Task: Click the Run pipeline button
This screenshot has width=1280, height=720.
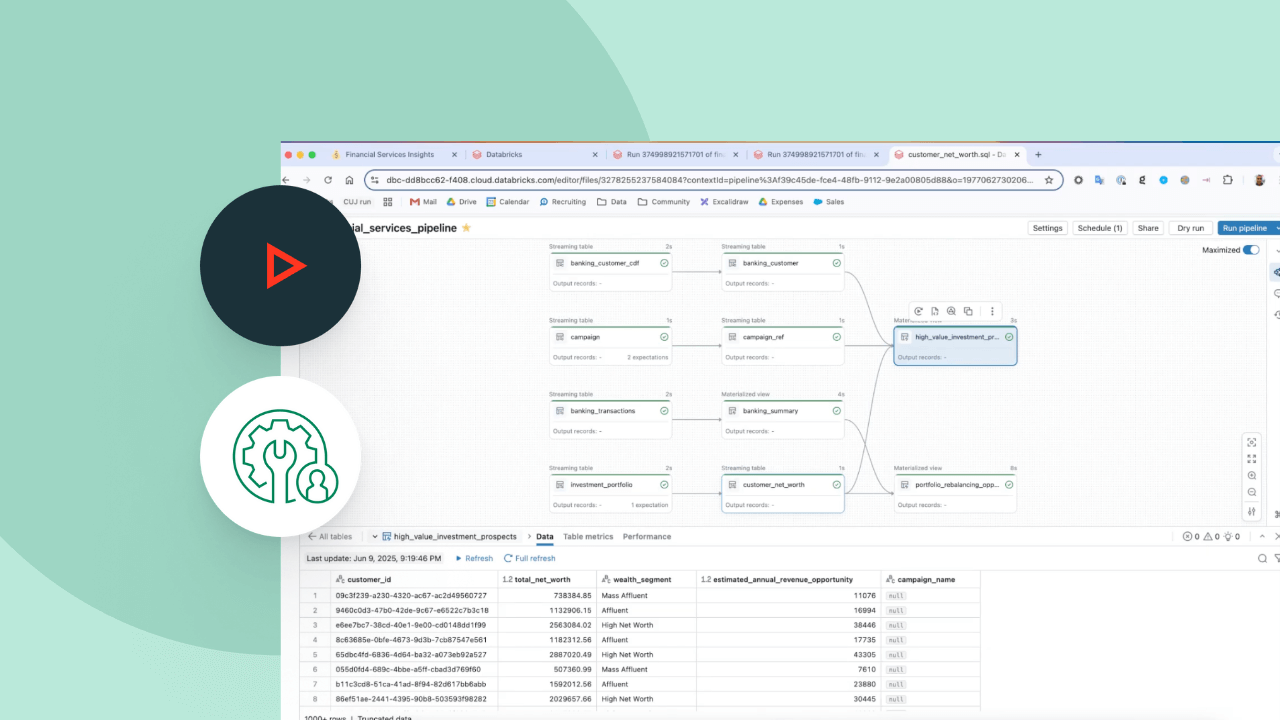Action: tap(1243, 228)
